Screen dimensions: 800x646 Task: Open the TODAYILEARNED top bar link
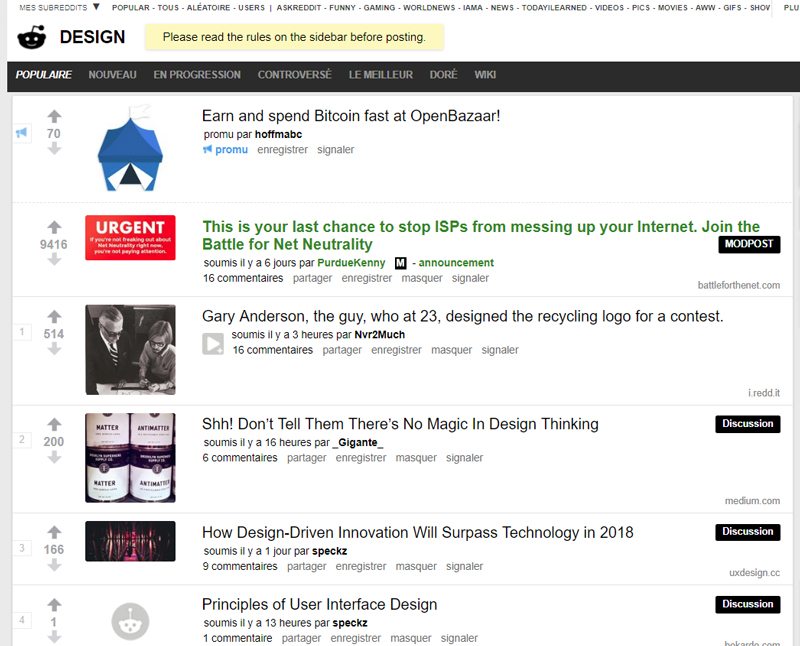(x=554, y=8)
